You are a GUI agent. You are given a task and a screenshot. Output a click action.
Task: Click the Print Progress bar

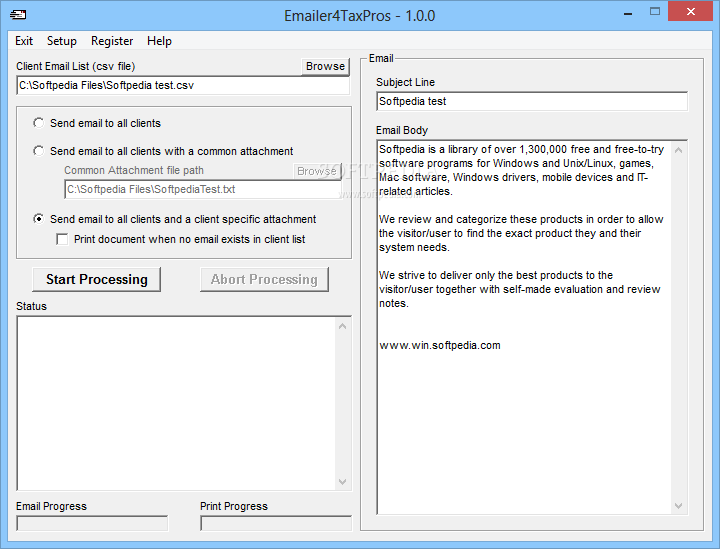(276, 523)
